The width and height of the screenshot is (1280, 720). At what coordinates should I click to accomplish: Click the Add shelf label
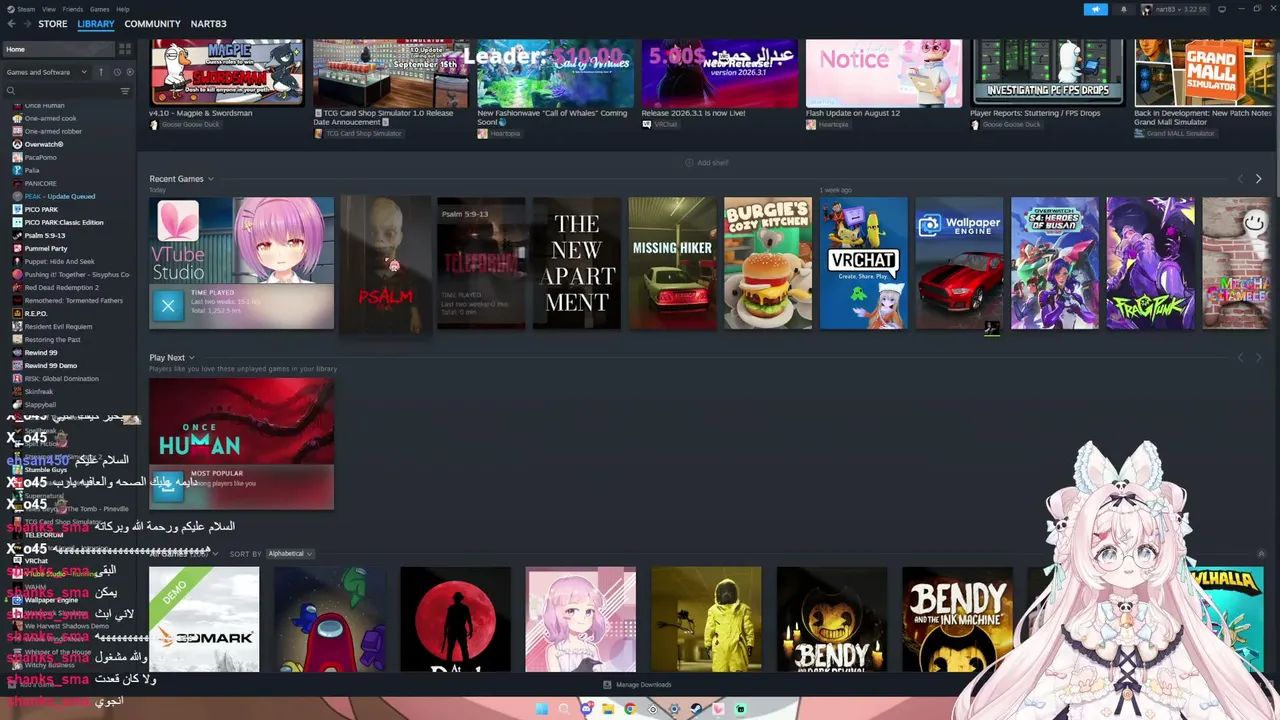pyautogui.click(x=713, y=163)
